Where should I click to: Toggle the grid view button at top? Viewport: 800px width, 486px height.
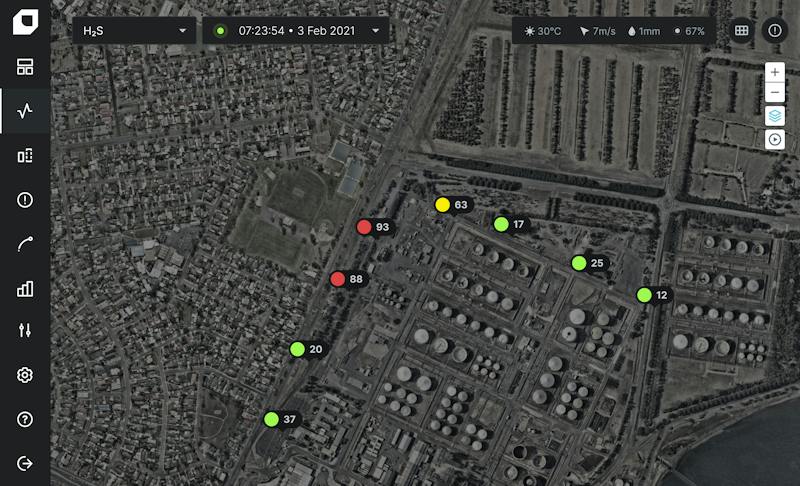(x=741, y=31)
